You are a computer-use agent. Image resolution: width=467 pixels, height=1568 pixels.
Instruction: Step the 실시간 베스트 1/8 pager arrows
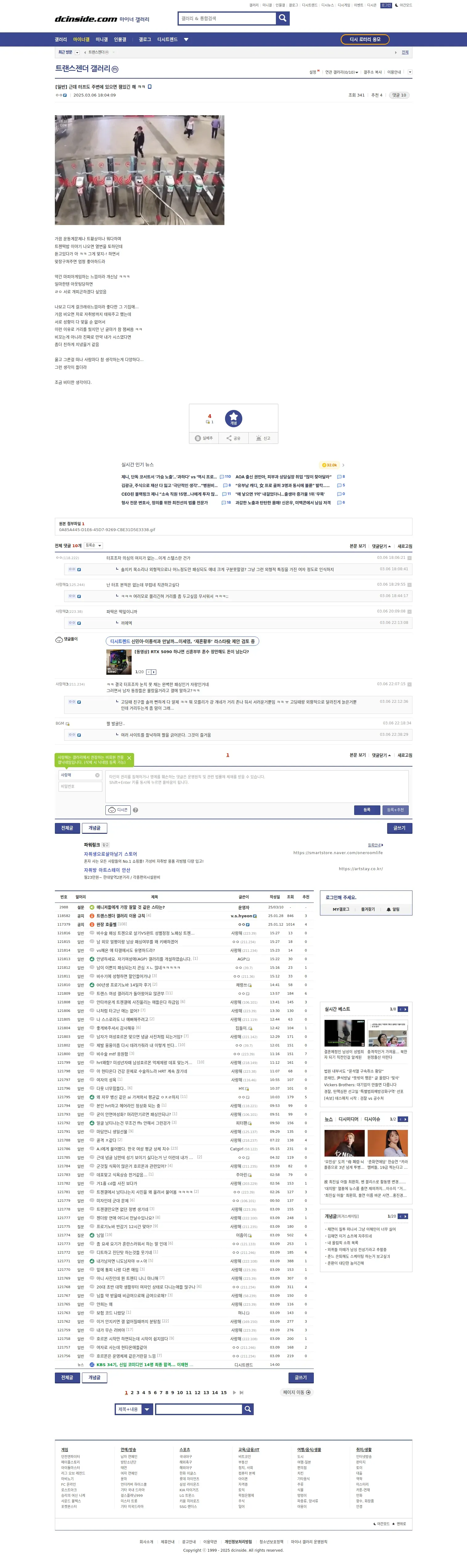point(403,1009)
